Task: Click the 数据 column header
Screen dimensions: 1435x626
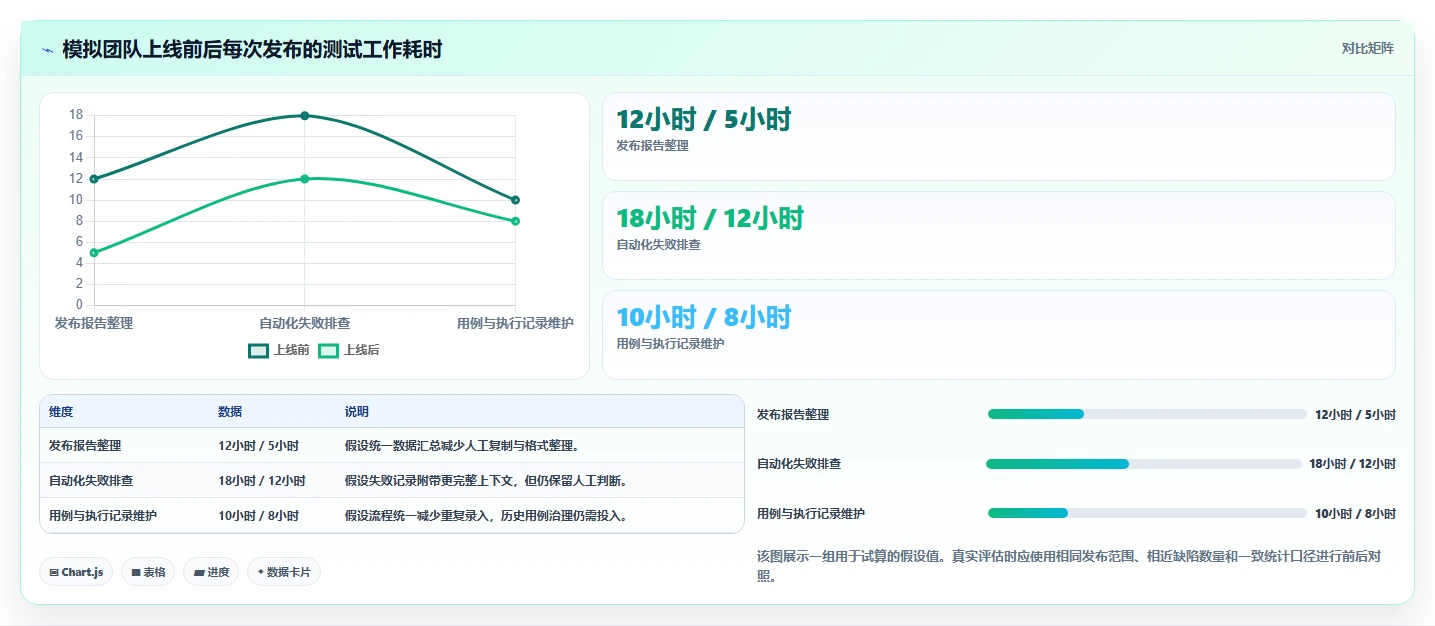Action: 230,412
